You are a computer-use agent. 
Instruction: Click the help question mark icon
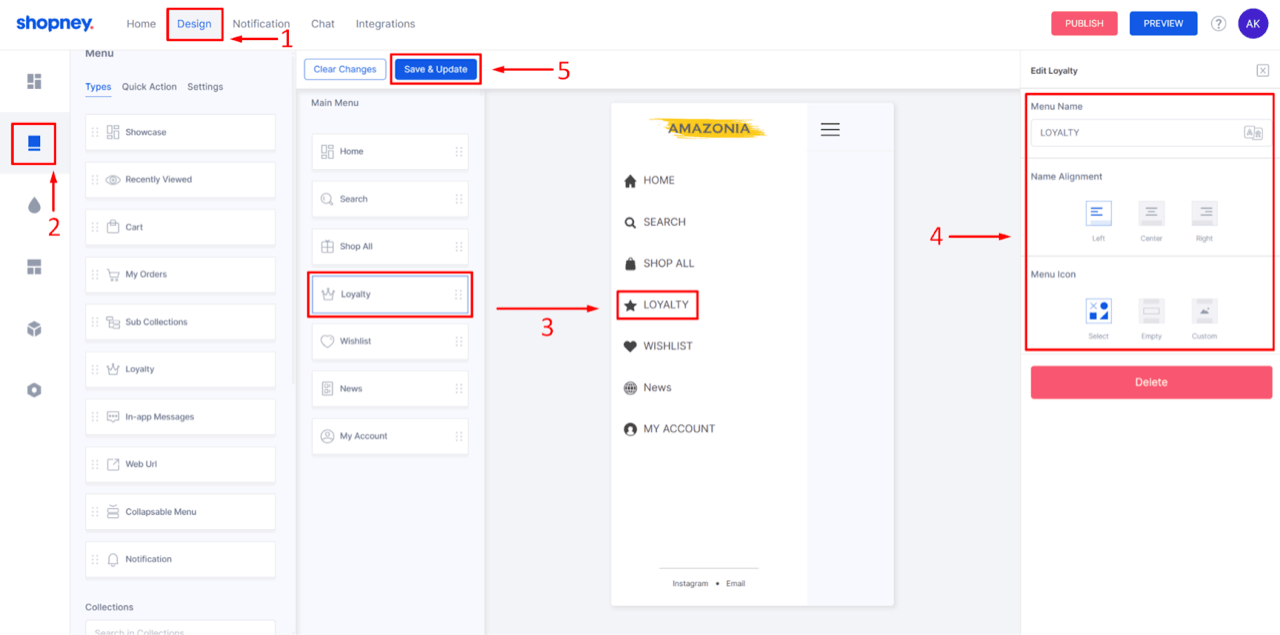pyautogui.click(x=1218, y=24)
